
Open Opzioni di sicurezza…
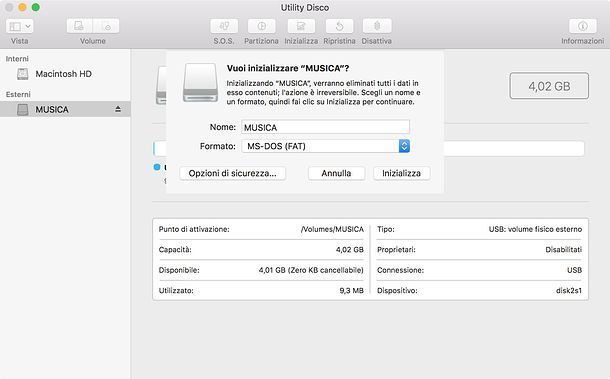233,173
